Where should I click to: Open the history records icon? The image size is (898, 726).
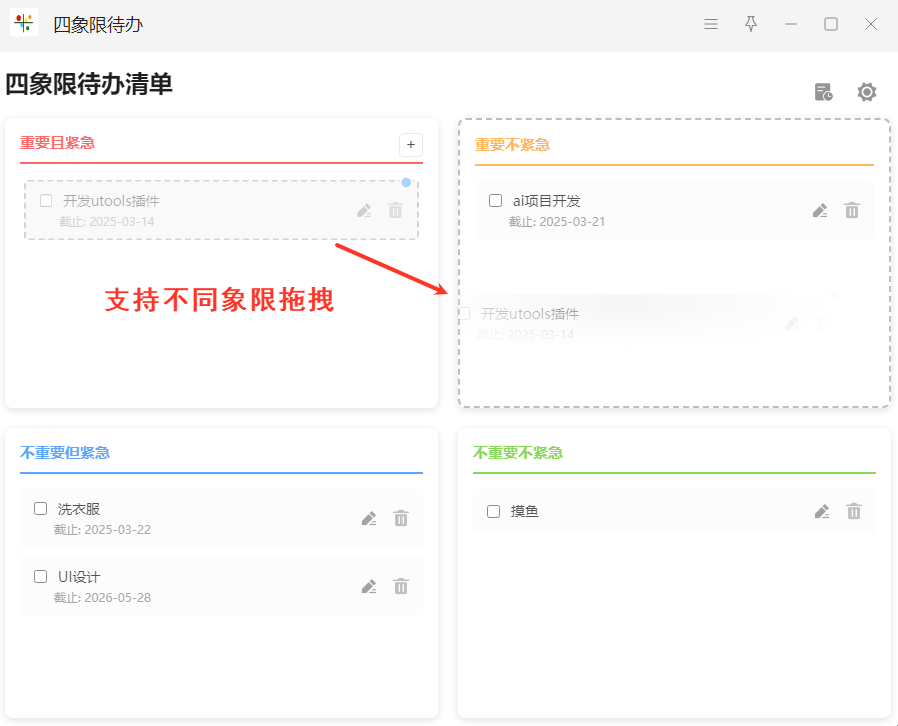coord(824,92)
